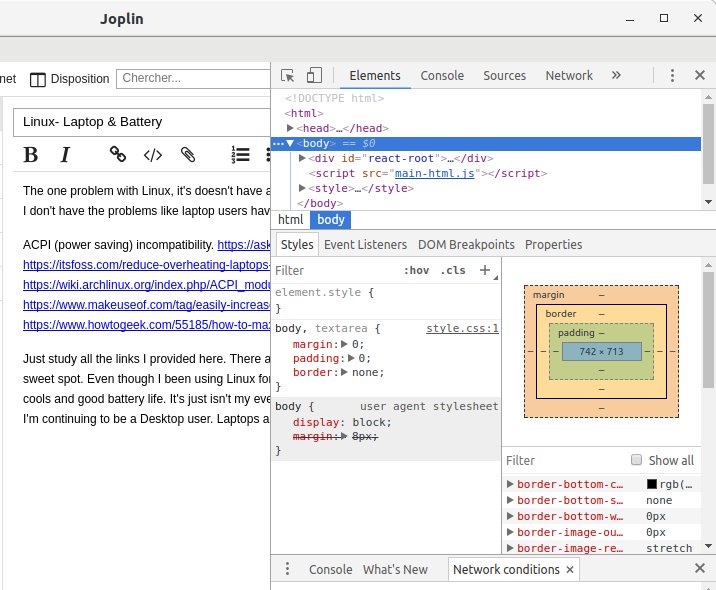Activate the DevTools element inspector picker
This screenshot has width=716, height=590.
click(288, 75)
